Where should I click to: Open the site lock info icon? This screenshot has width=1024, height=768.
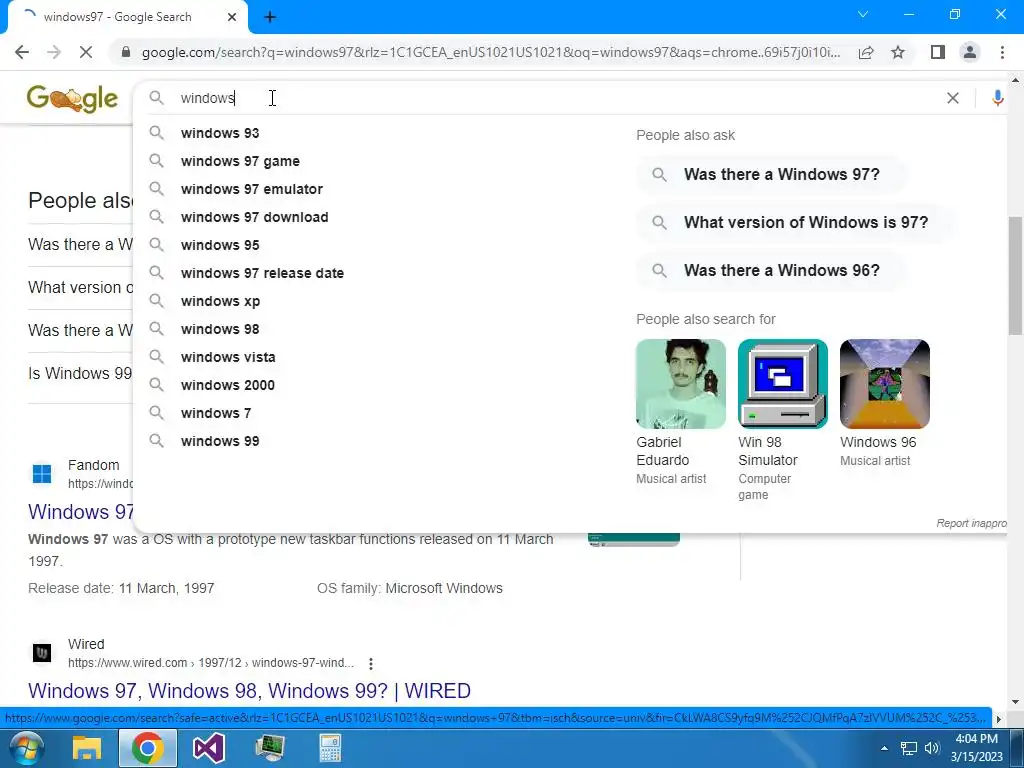pyautogui.click(x=126, y=52)
